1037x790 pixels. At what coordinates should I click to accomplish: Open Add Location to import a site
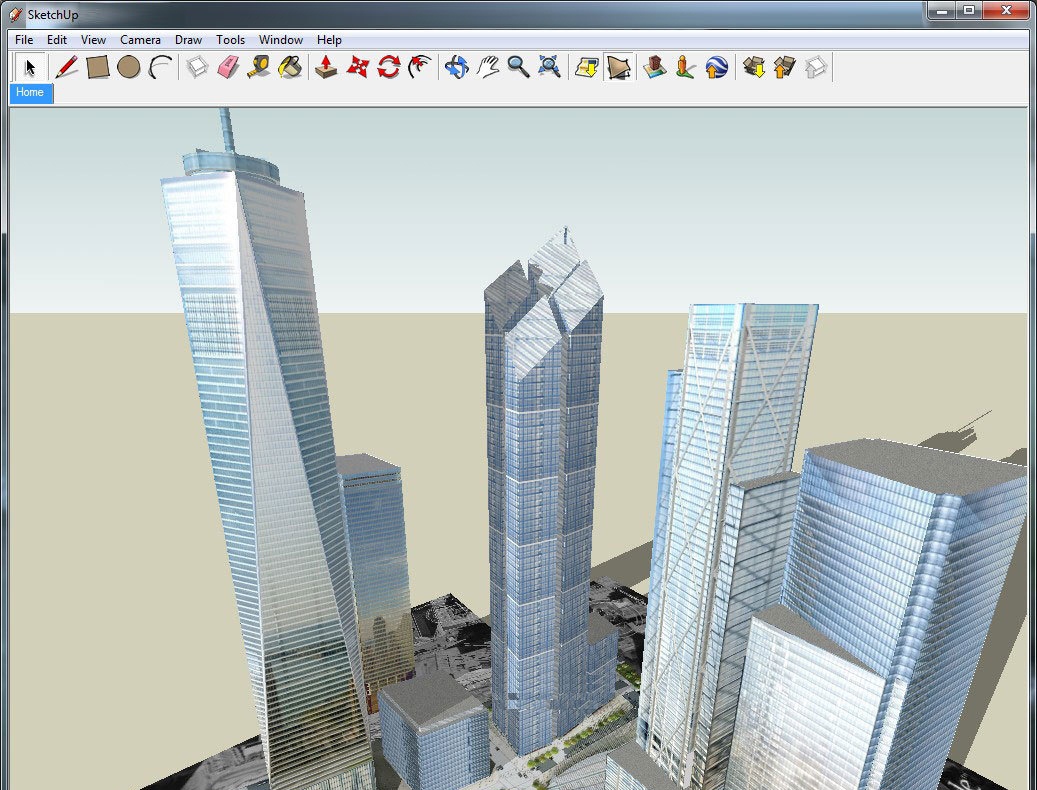tap(589, 67)
